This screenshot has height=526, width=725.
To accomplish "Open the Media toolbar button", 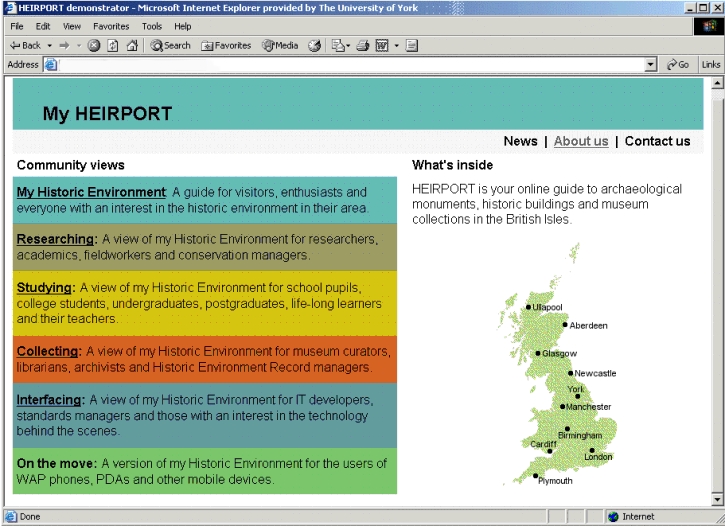I will coord(280,45).
